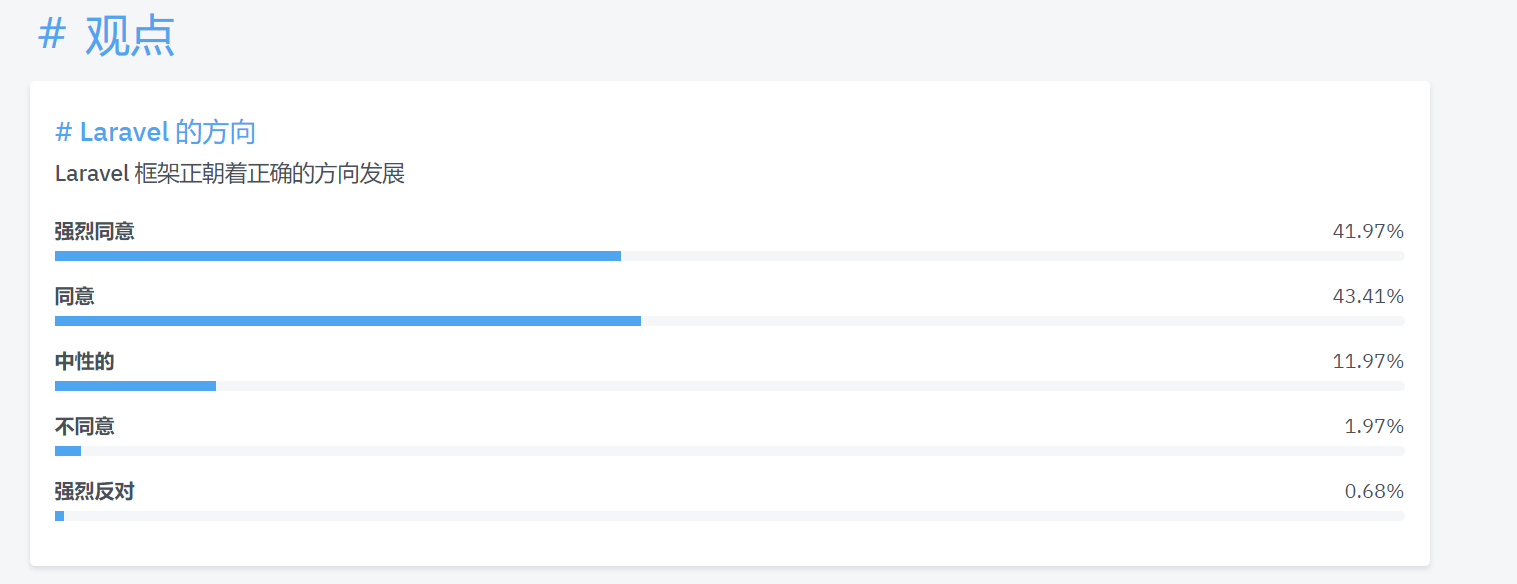Open the '# Laravel 的方向' heading link
This screenshot has width=1517, height=584.
(156, 132)
